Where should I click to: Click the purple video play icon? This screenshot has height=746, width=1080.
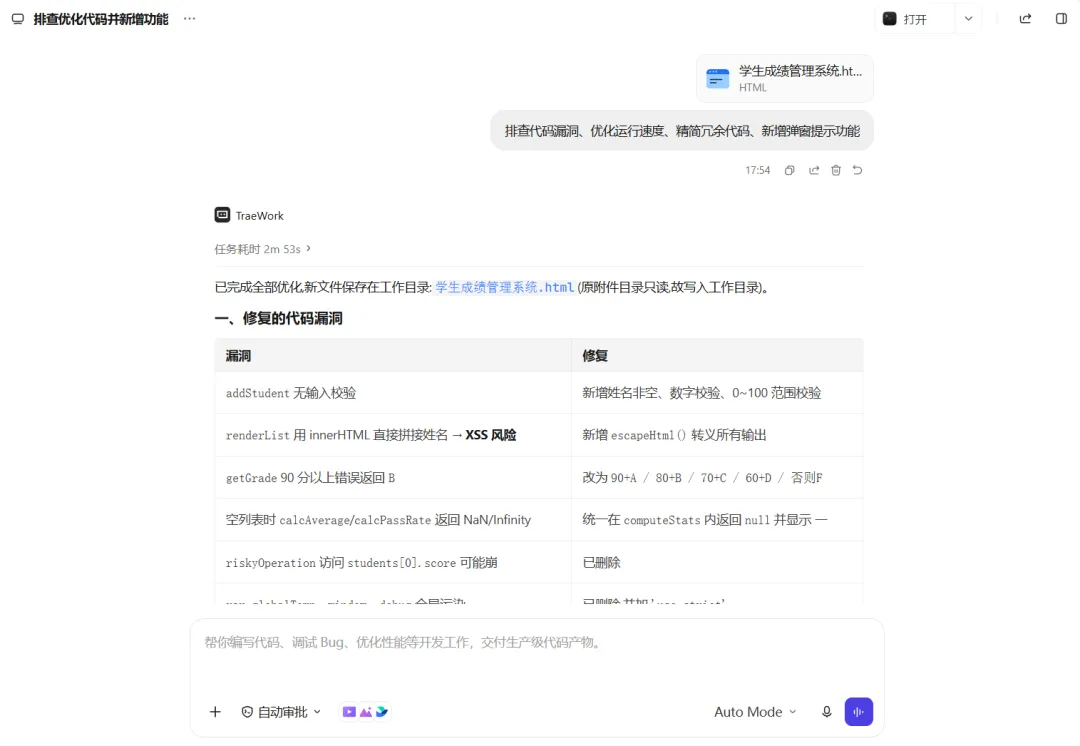click(349, 712)
